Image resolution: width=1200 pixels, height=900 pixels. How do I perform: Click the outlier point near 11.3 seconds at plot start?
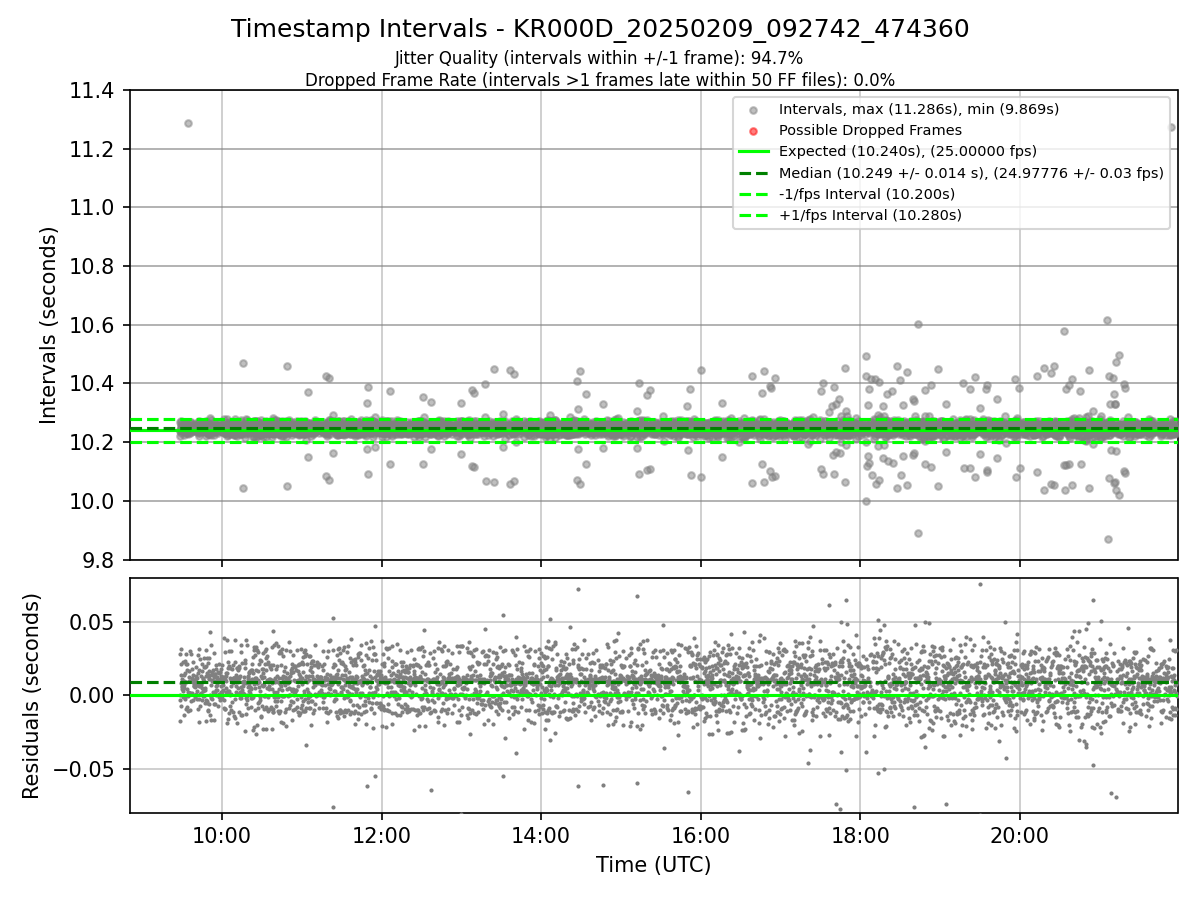[188, 123]
